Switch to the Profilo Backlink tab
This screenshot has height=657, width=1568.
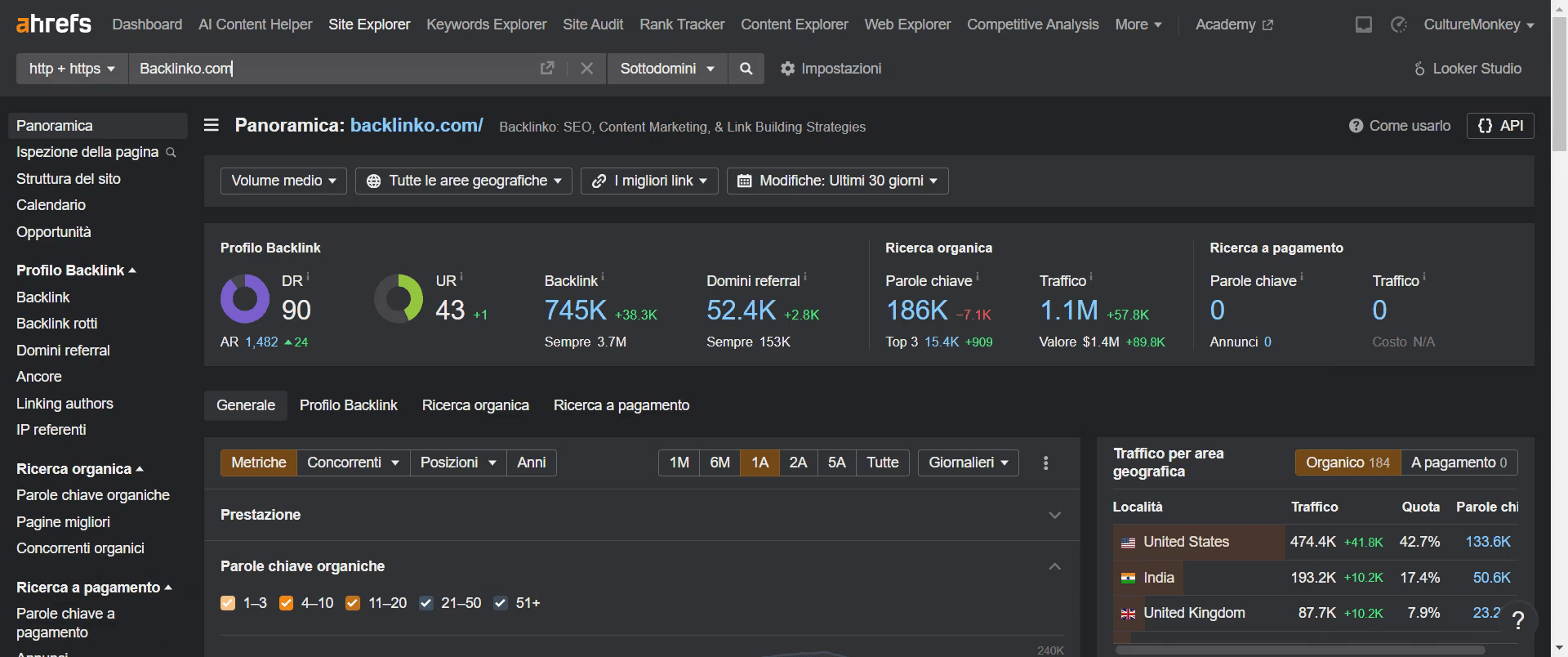point(349,405)
